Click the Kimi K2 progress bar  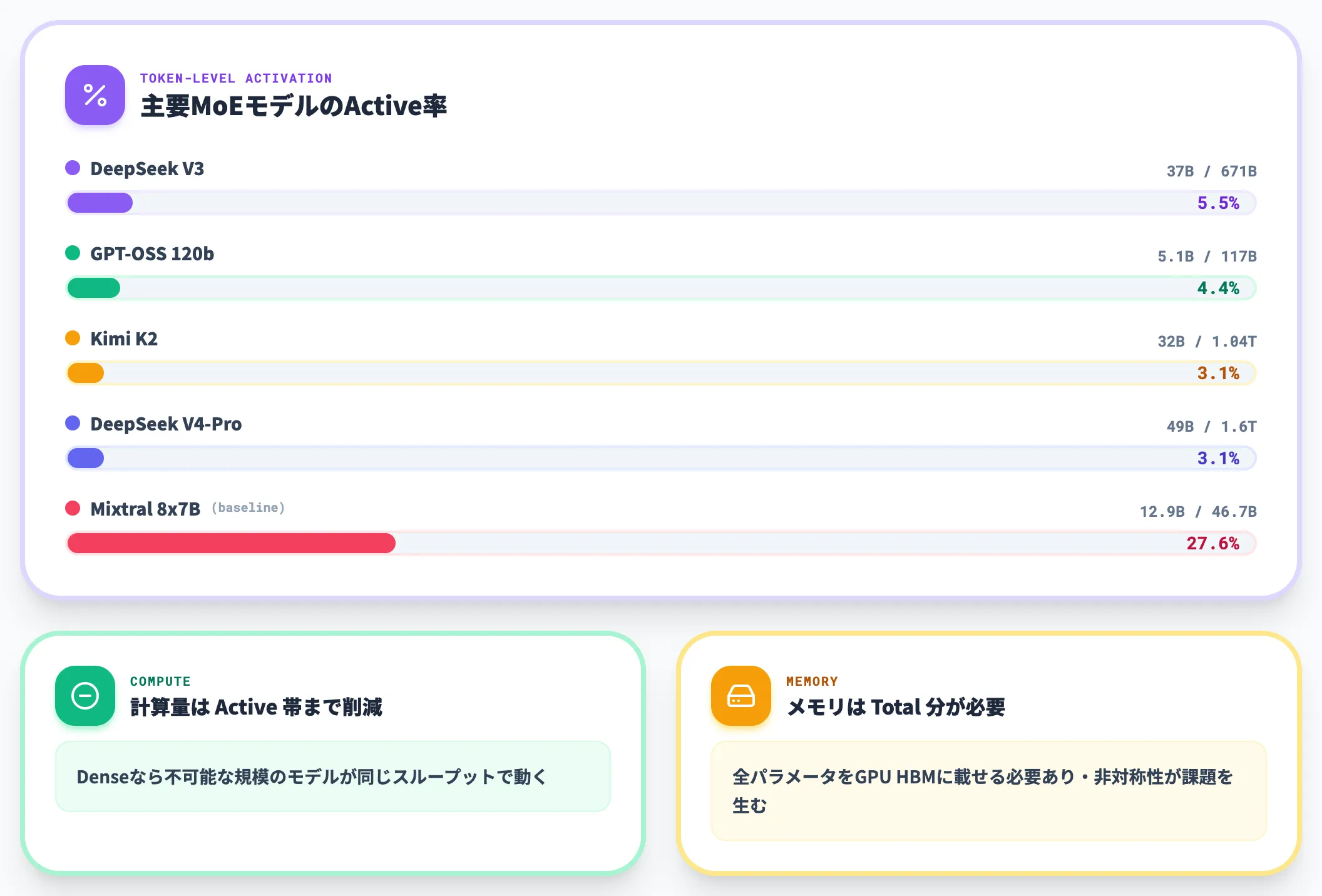[661, 373]
